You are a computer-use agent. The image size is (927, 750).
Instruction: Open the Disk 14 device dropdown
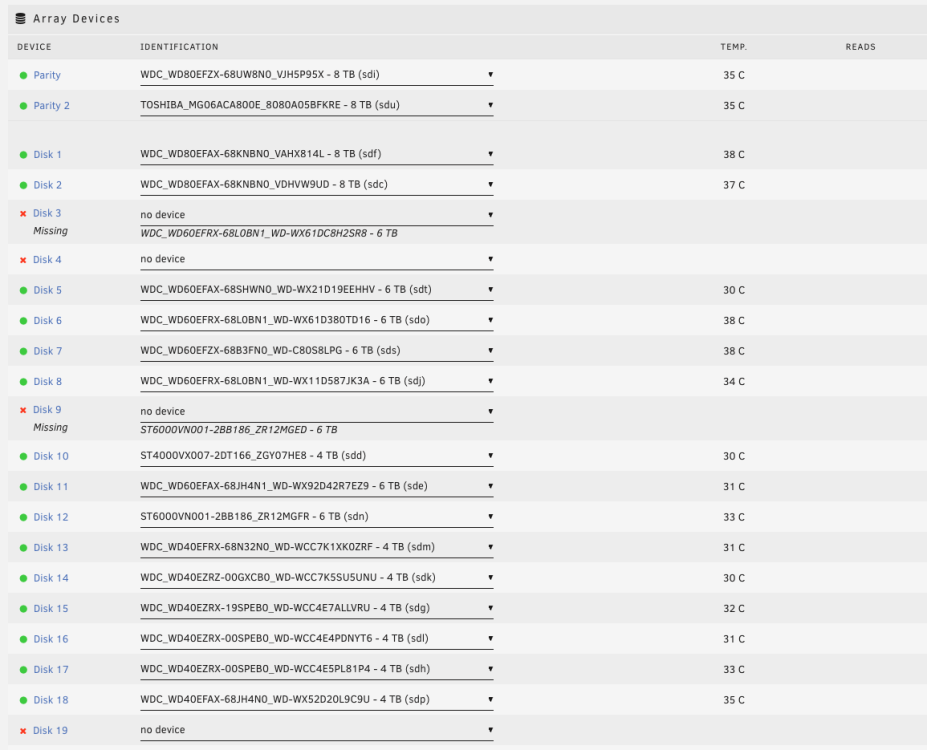[316, 578]
